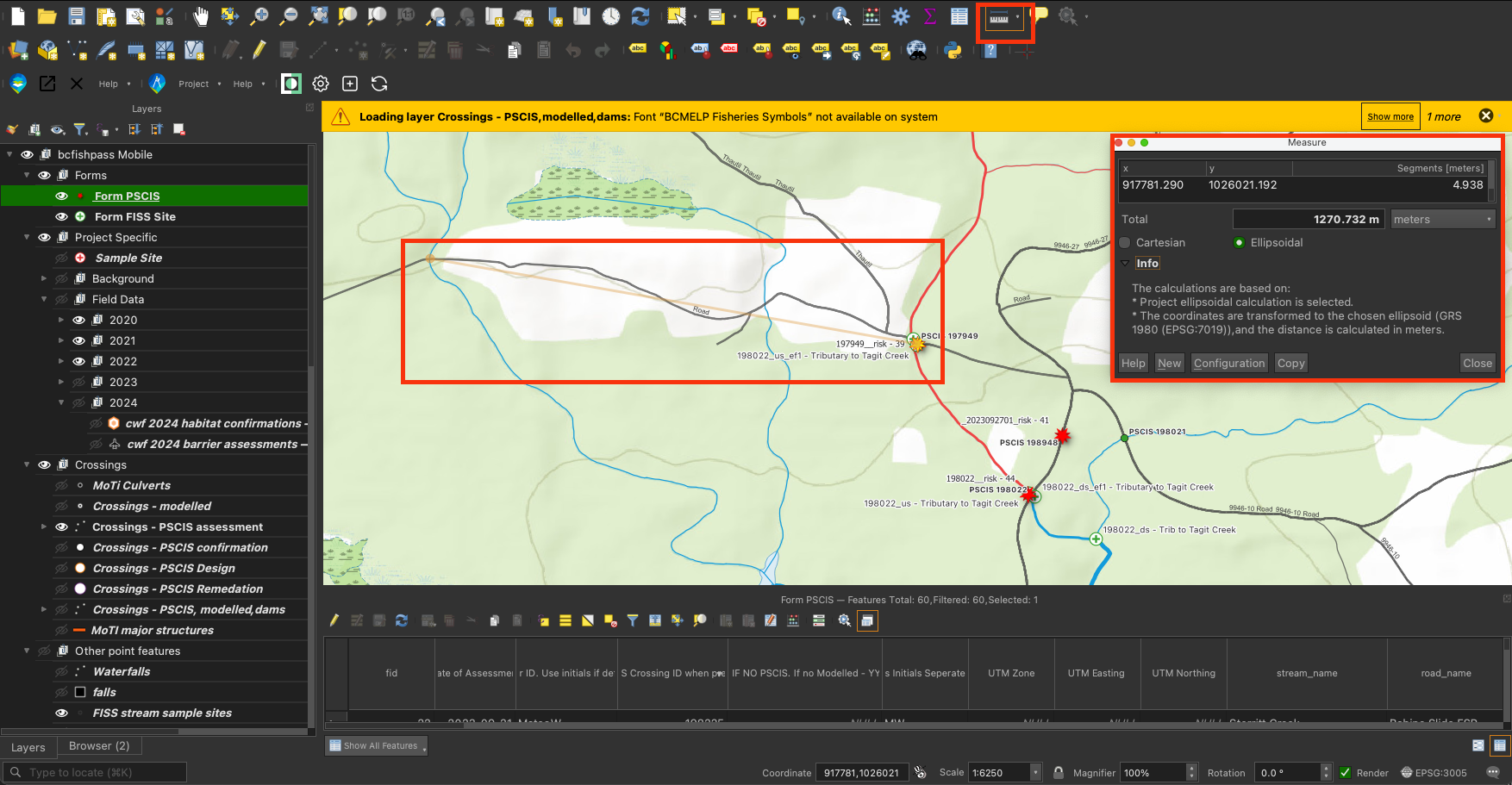The image size is (1512, 785).
Task: Expand the Background group
Action: [44, 278]
